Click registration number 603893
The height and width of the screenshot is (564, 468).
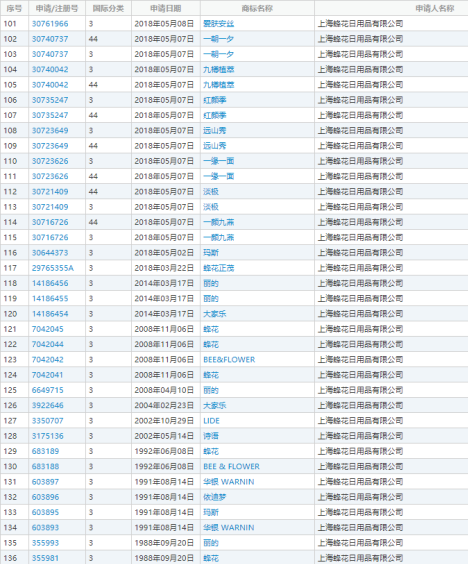tap(45, 528)
